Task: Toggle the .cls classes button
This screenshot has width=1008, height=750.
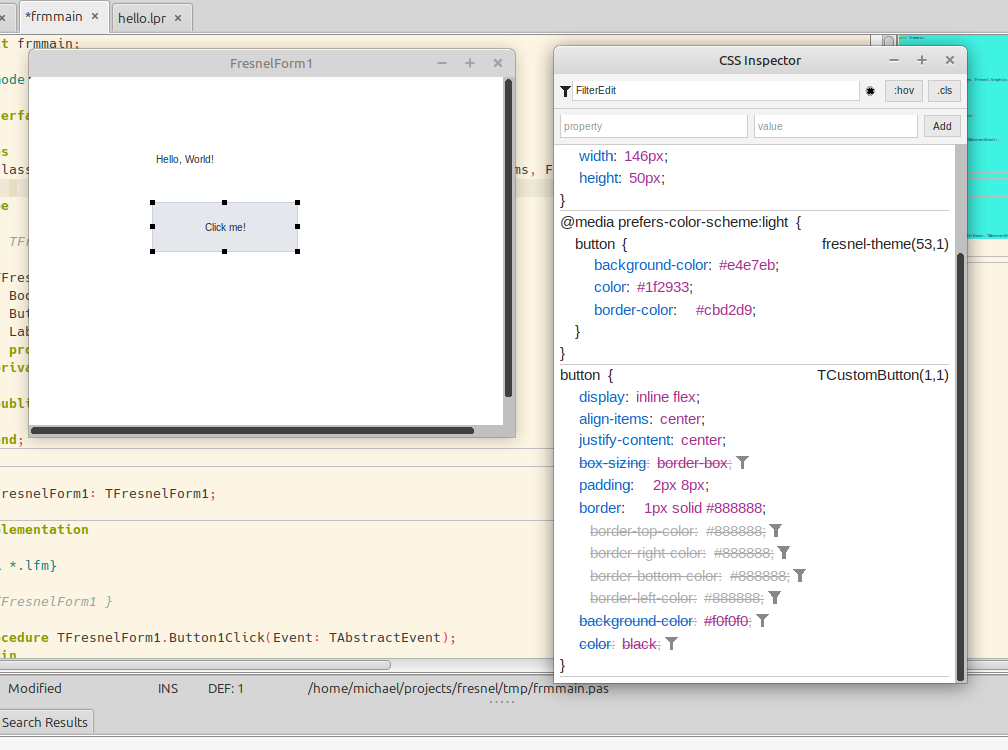Action: (944, 91)
